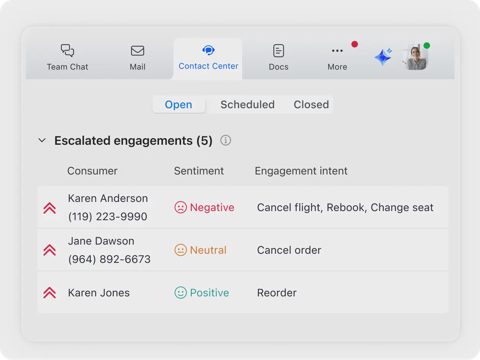Switch to the Closed engagements filter
This screenshot has height=360, width=480.
[311, 105]
